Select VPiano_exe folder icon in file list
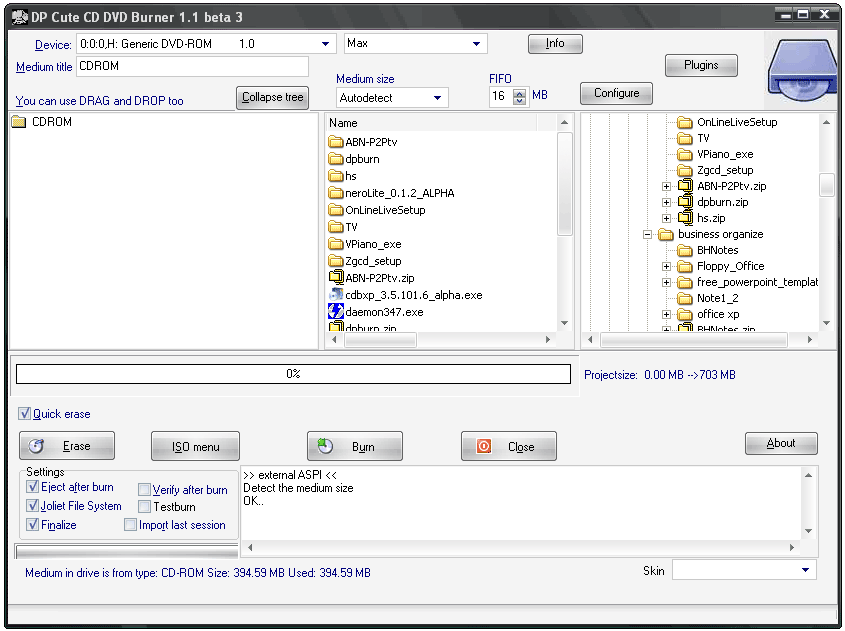This screenshot has height=631, width=845. pos(336,244)
